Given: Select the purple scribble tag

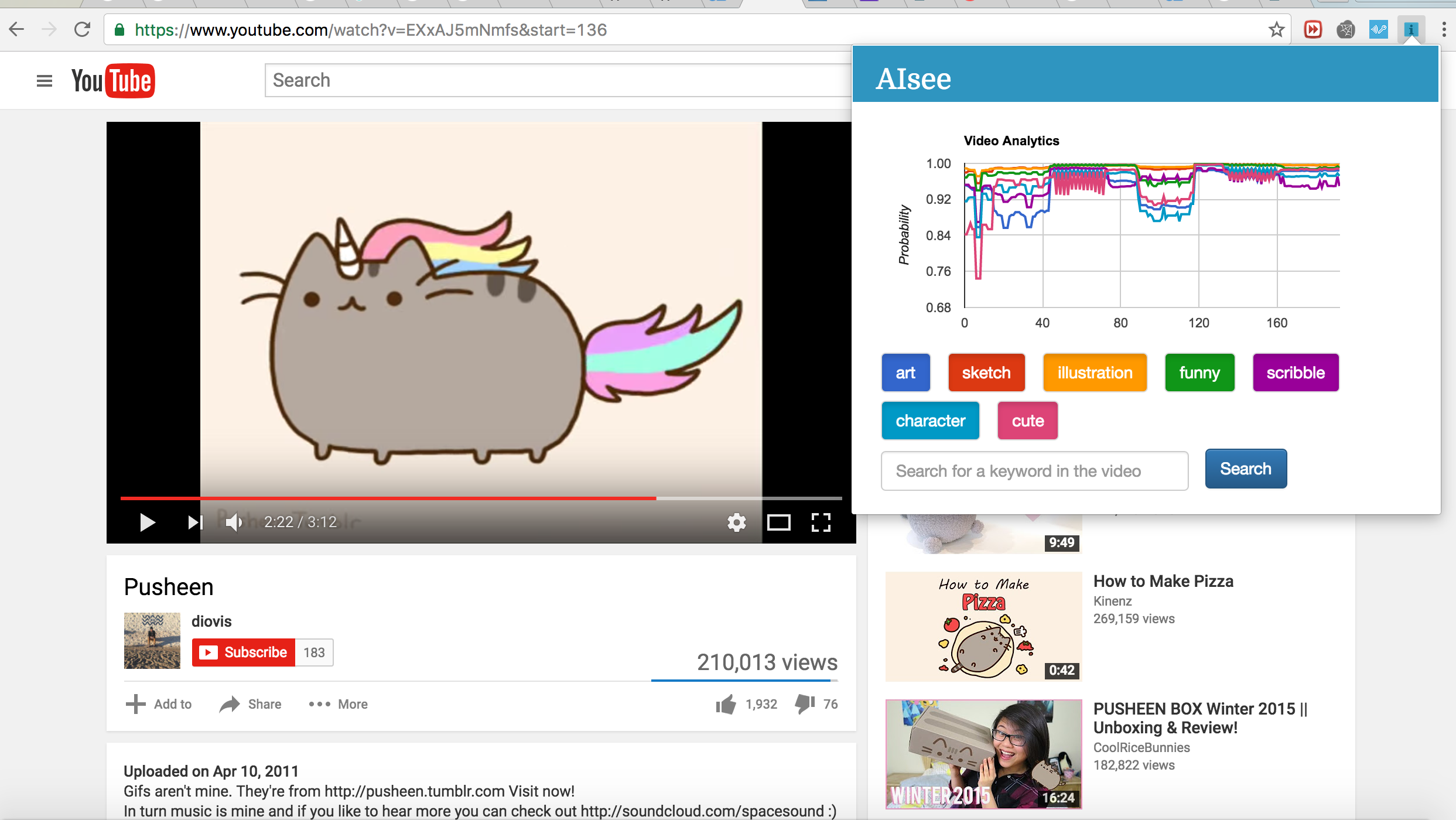Looking at the screenshot, I should 1295,373.
